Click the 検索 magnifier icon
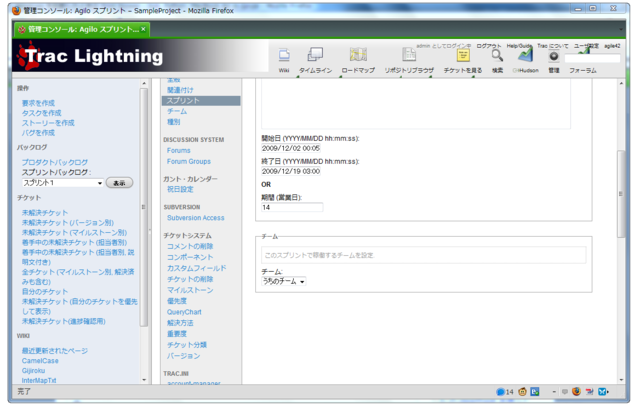The image size is (640, 413). [497, 55]
